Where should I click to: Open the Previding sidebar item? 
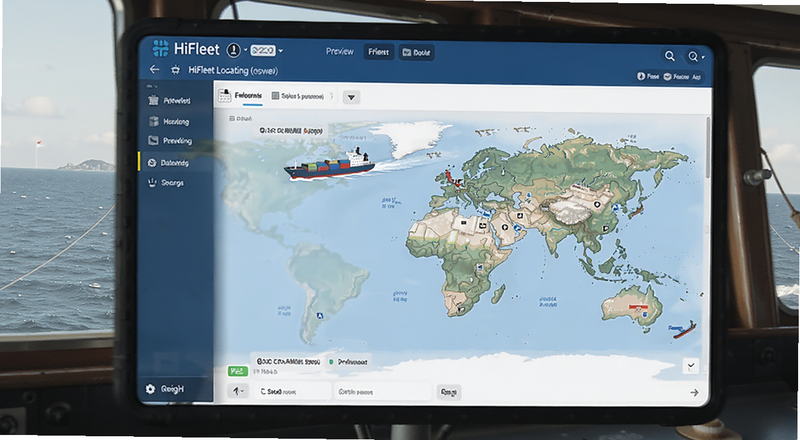pos(175,141)
